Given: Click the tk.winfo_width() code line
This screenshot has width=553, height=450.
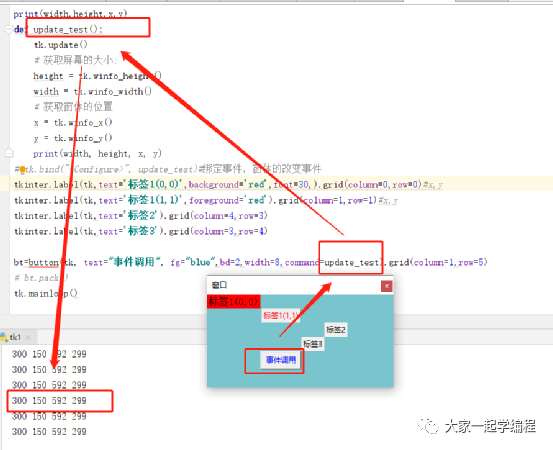Looking at the screenshot, I should [92, 92].
